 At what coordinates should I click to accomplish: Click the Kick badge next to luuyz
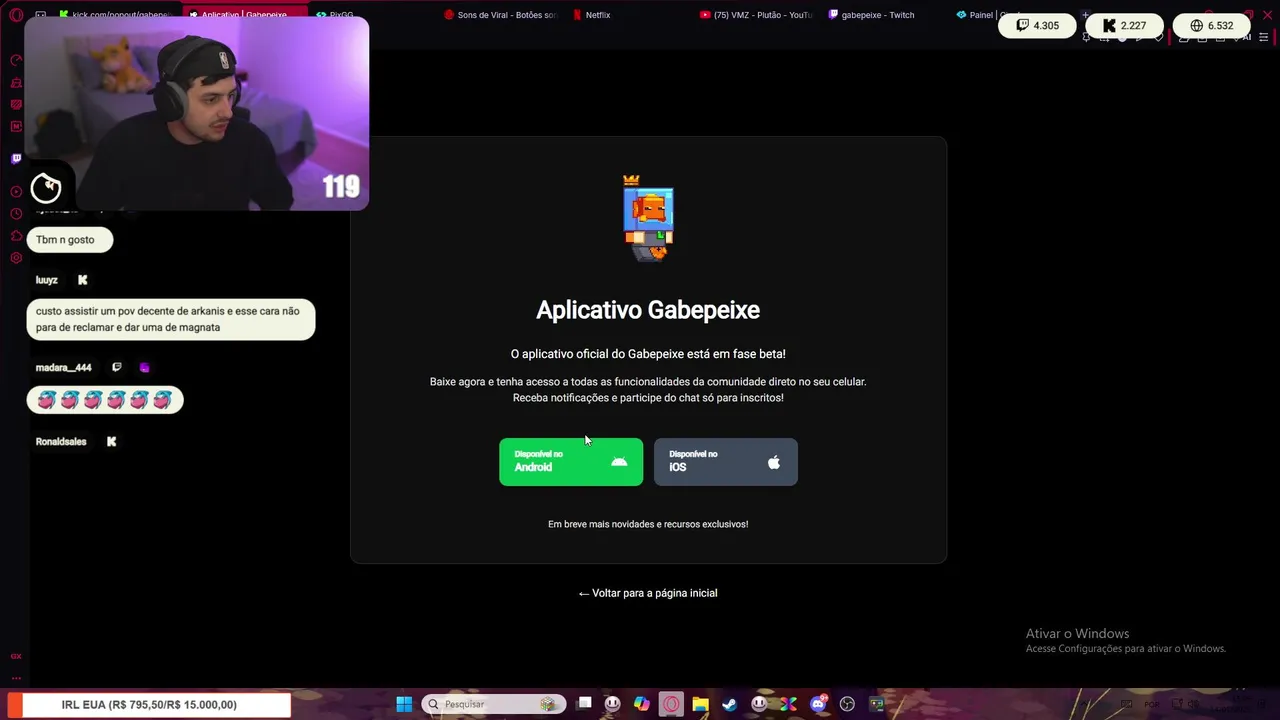(x=83, y=280)
